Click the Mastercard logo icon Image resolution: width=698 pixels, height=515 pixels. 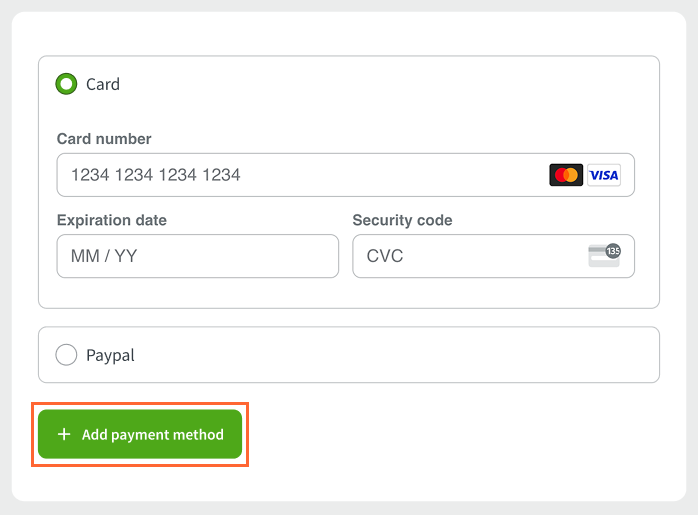(x=566, y=175)
